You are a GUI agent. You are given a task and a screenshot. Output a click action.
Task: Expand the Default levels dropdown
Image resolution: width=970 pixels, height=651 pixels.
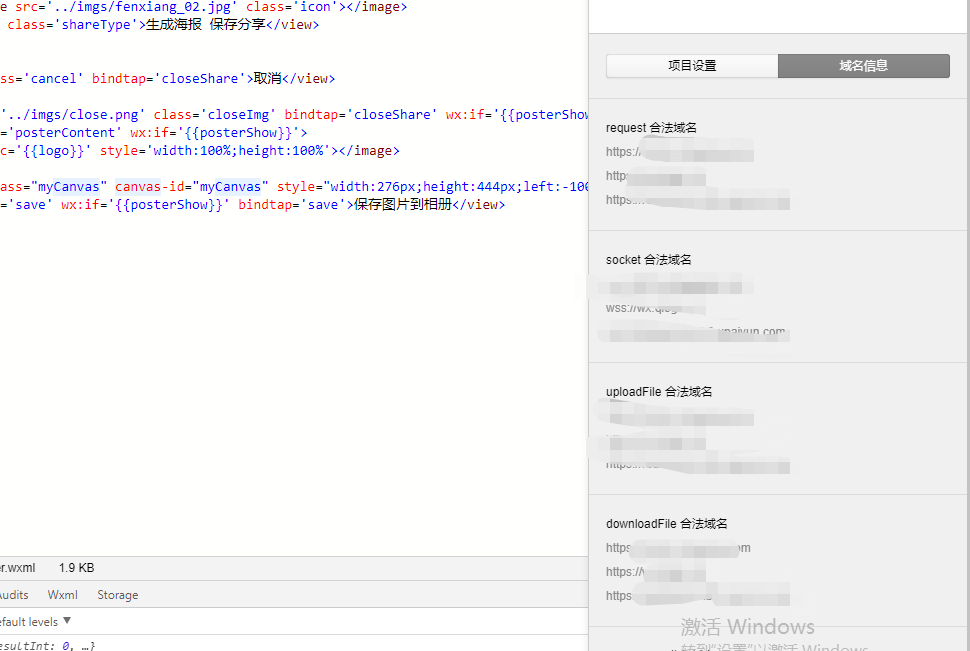coord(35,621)
